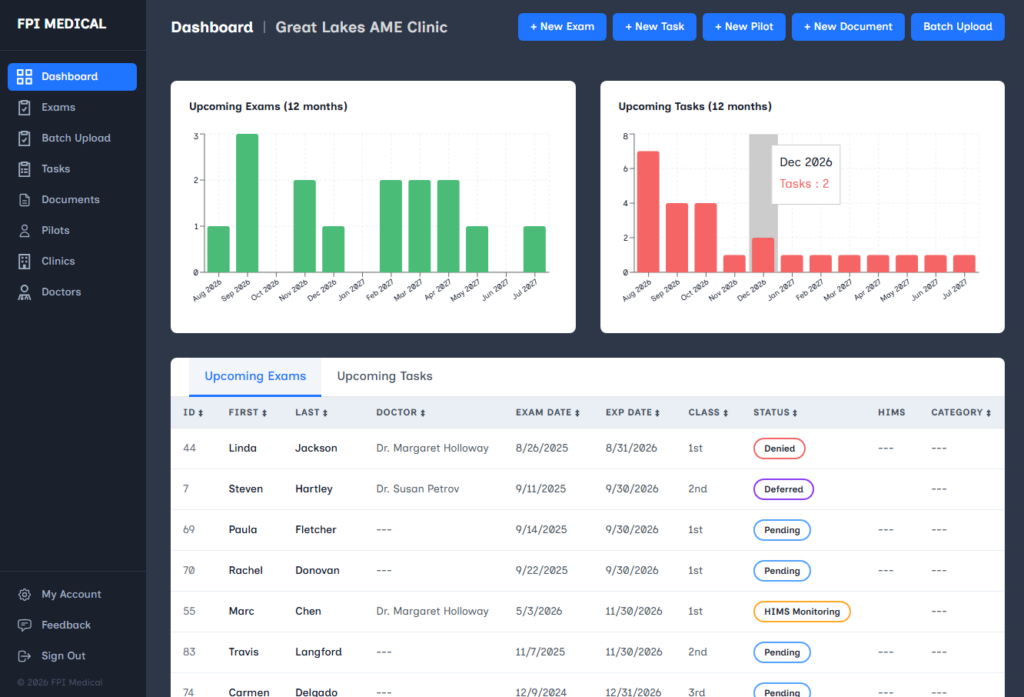Sort table by ID column arrows

pyautogui.click(x=200, y=413)
